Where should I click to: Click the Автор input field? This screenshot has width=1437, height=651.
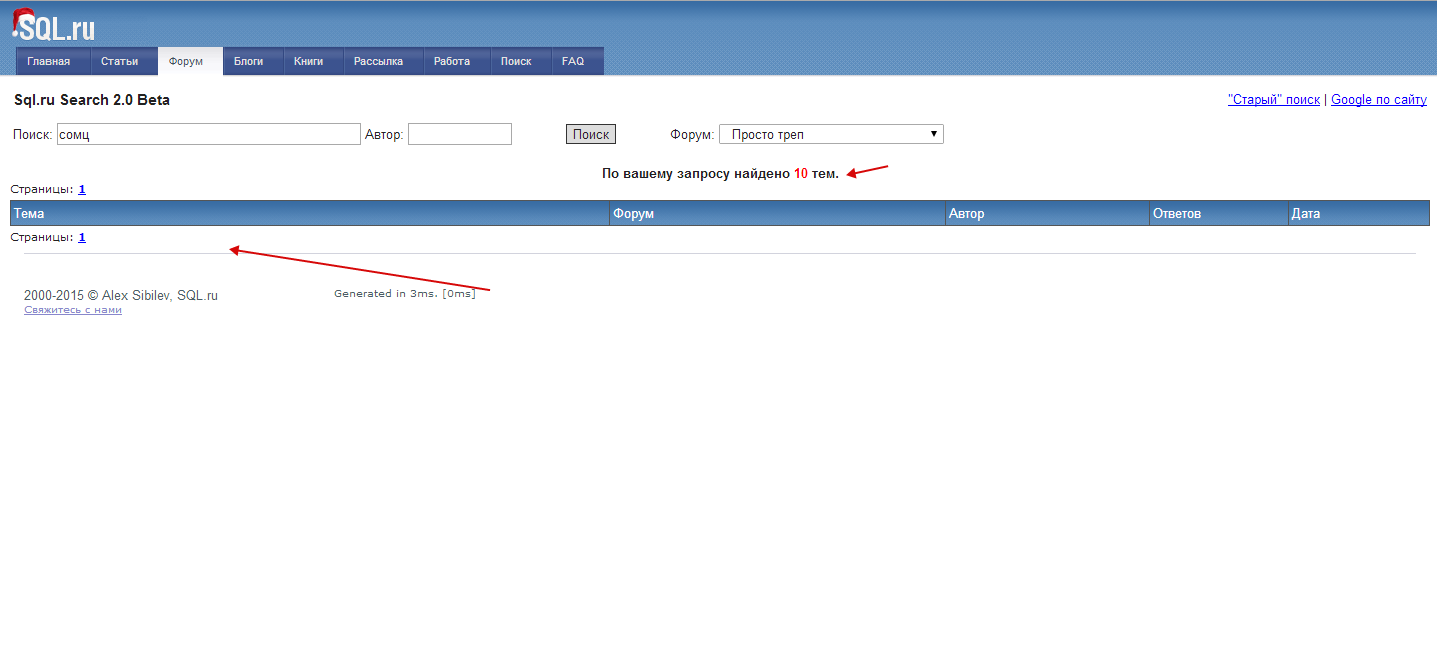point(459,134)
